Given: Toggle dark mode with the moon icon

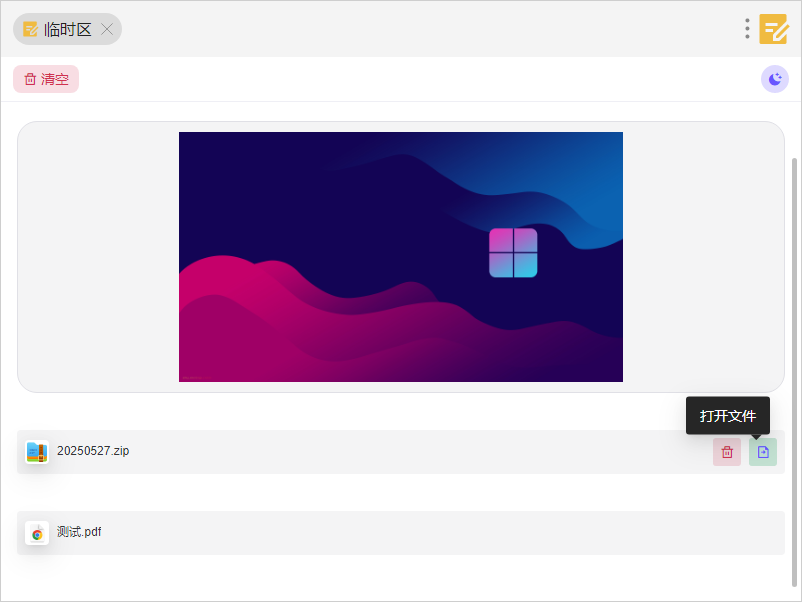Looking at the screenshot, I should pos(775,79).
